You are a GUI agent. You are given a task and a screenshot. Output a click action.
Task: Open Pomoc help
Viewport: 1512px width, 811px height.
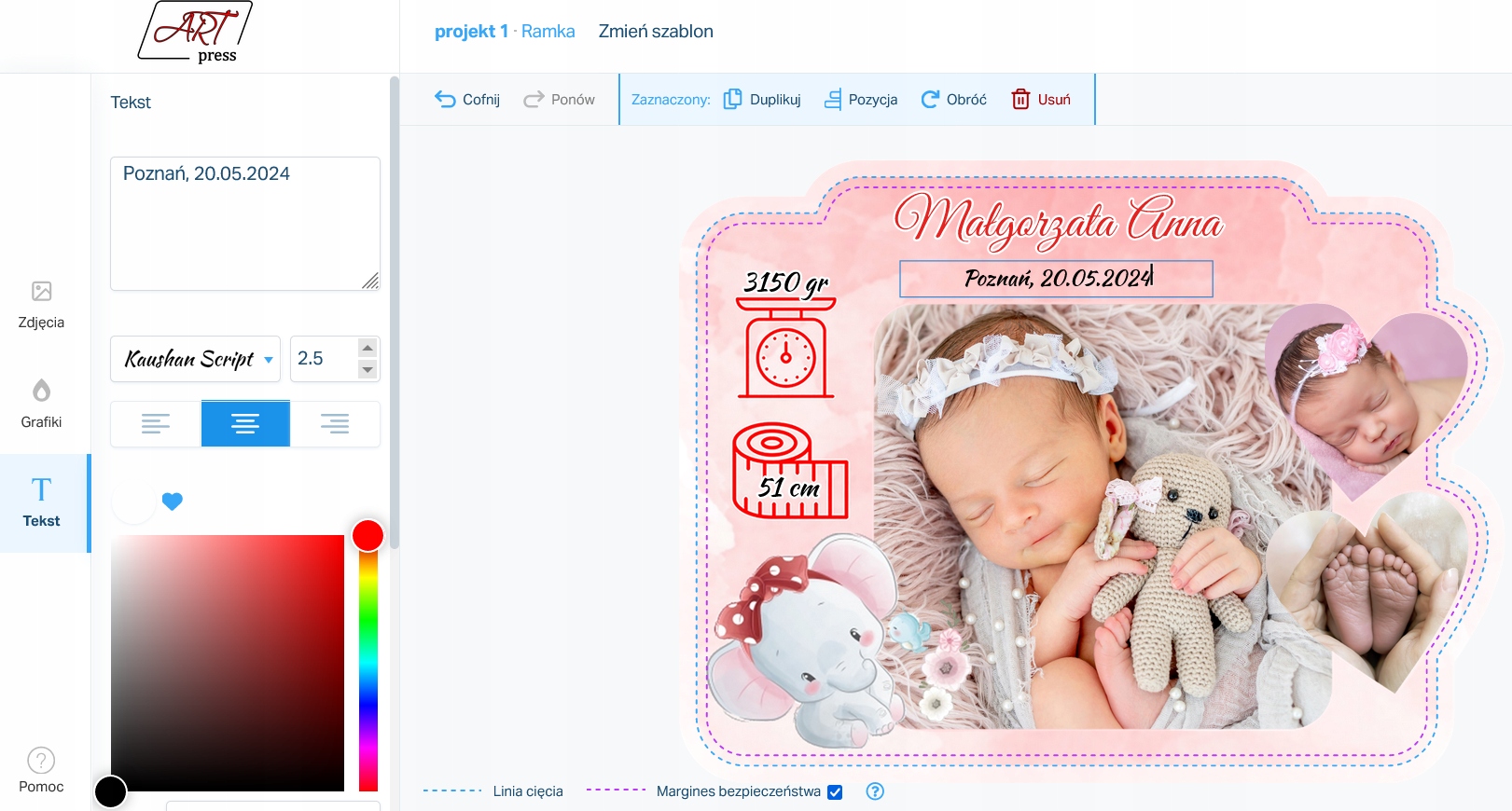[41, 770]
